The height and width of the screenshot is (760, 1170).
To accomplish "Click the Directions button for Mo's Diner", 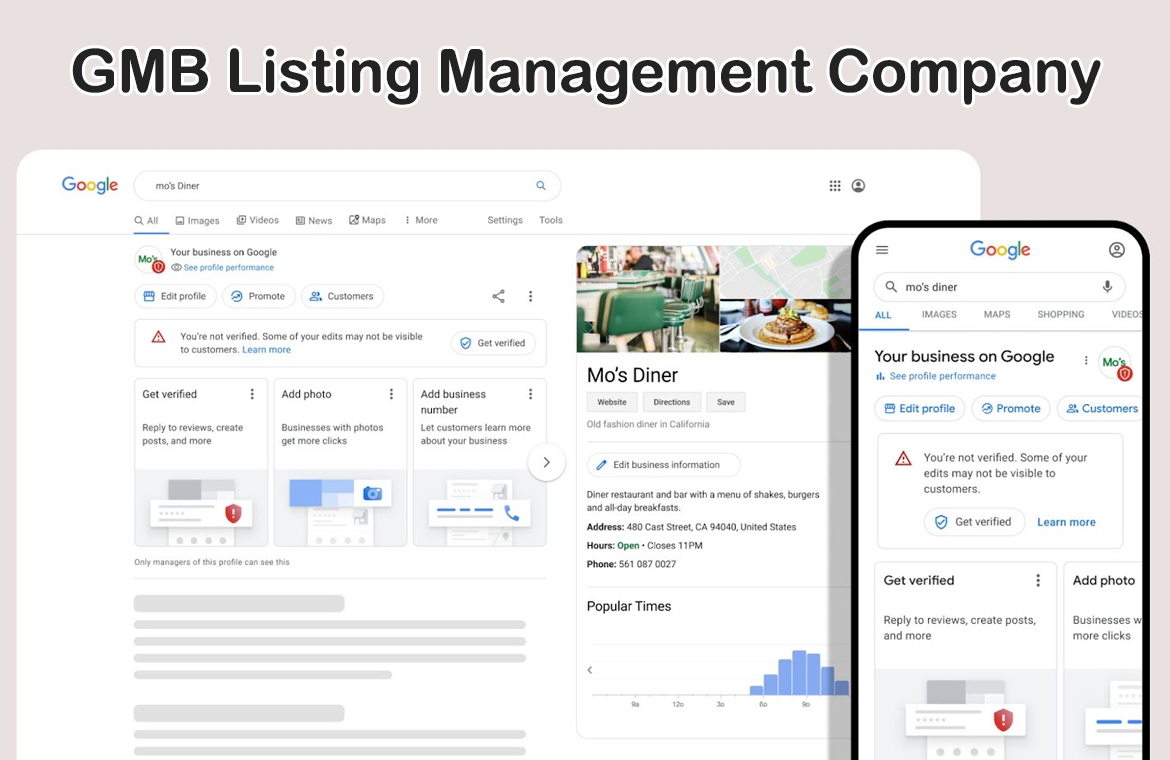I will 672,402.
